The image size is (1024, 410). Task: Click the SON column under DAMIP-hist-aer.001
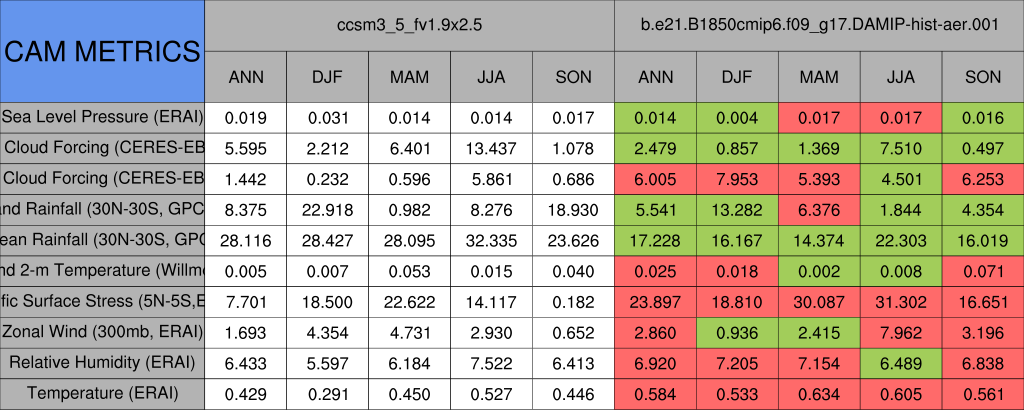(x=983, y=77)
